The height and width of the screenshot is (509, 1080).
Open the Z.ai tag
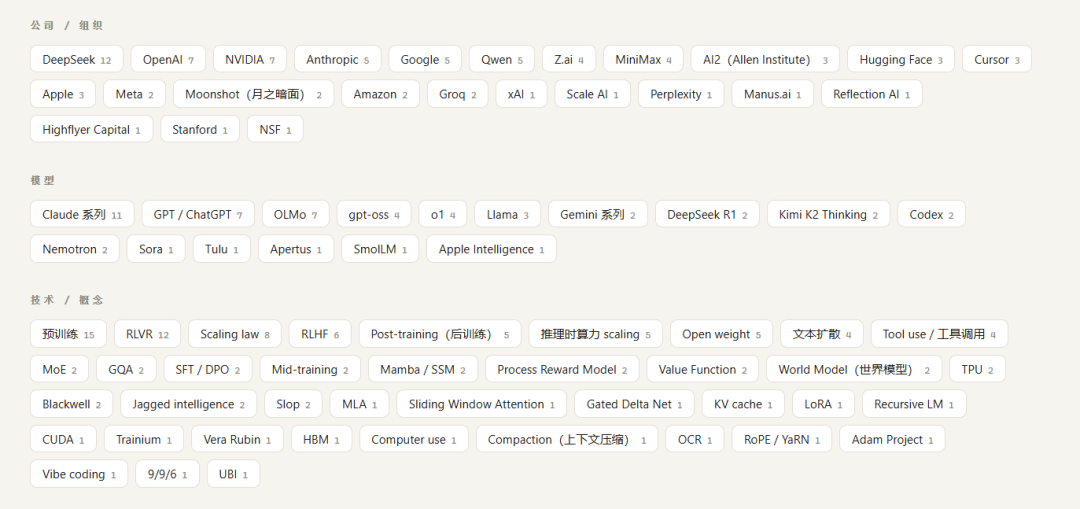click(x=569, y=59)
